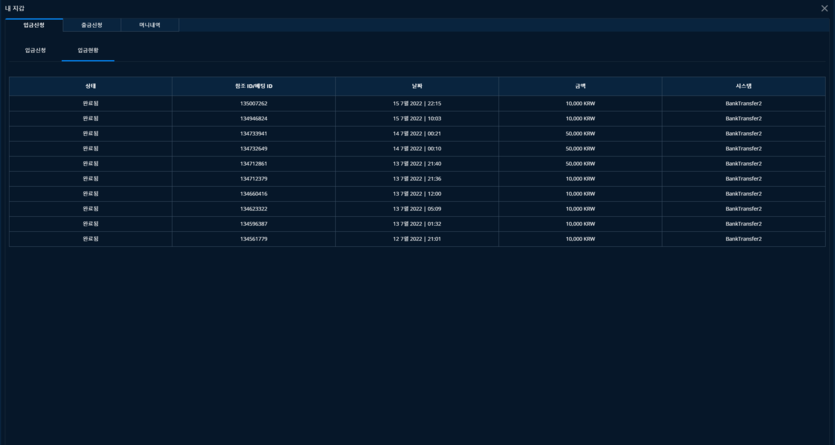Screen dimensions: 835x445
Task: Click date 15 7월 2022 | 10:03
Action: (417, 118)
